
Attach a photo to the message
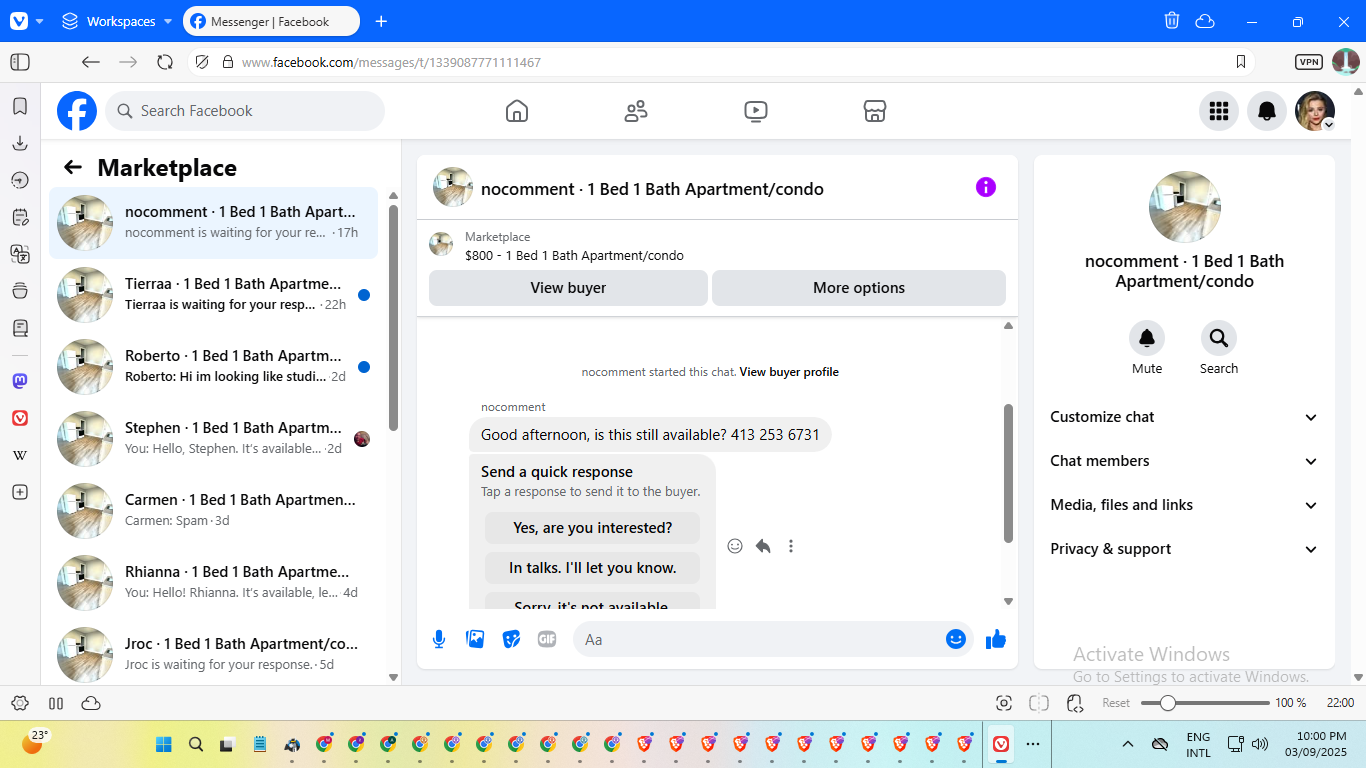click(x=475, y=639)
